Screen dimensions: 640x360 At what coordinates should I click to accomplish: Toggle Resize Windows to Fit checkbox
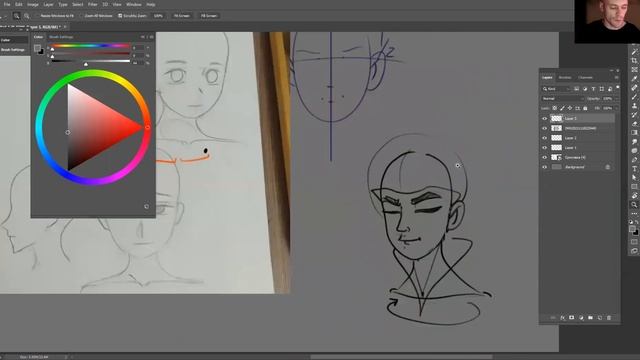click(x=37, y=16)
